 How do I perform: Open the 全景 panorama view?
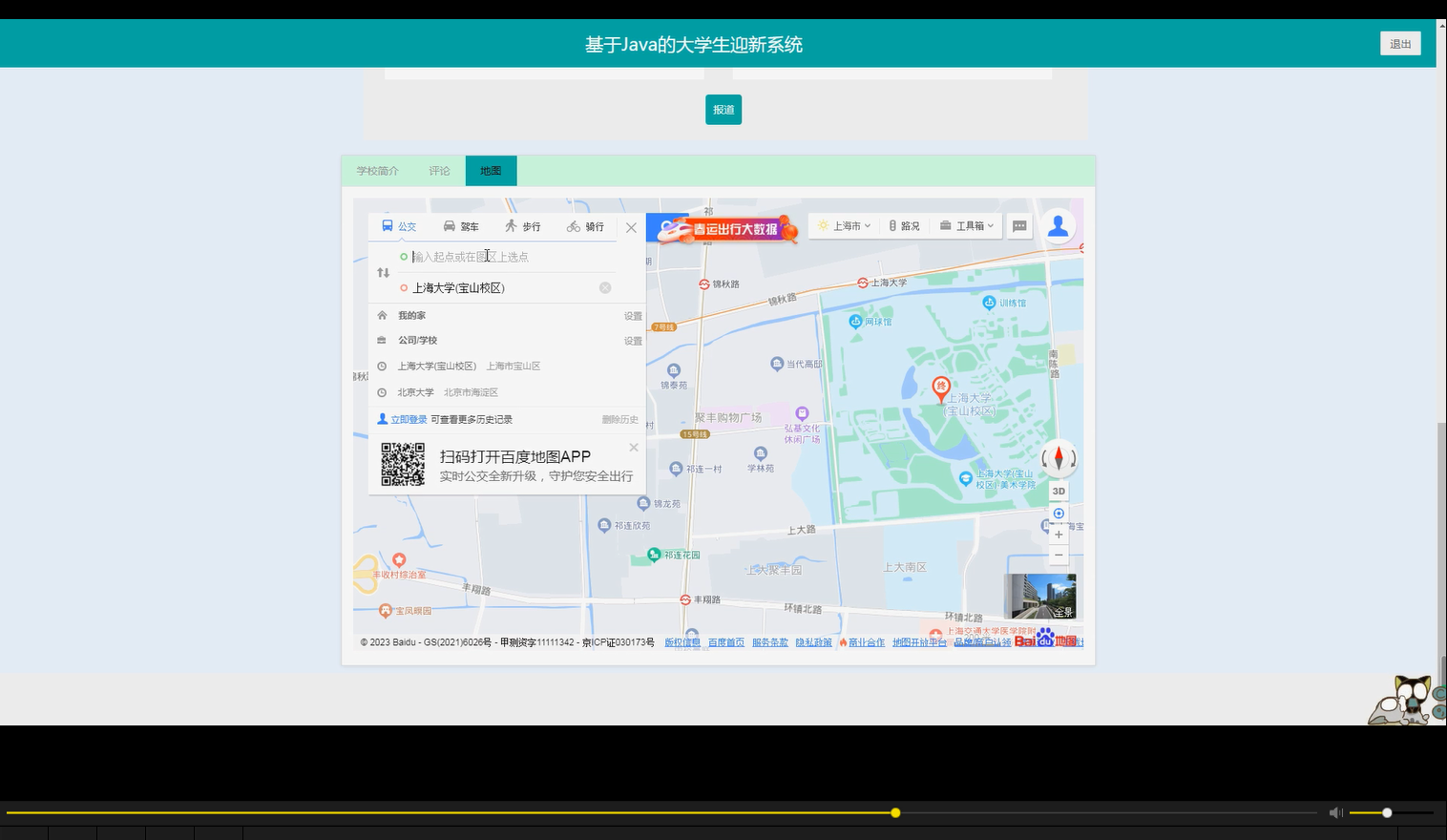[x=1040, y=597]
